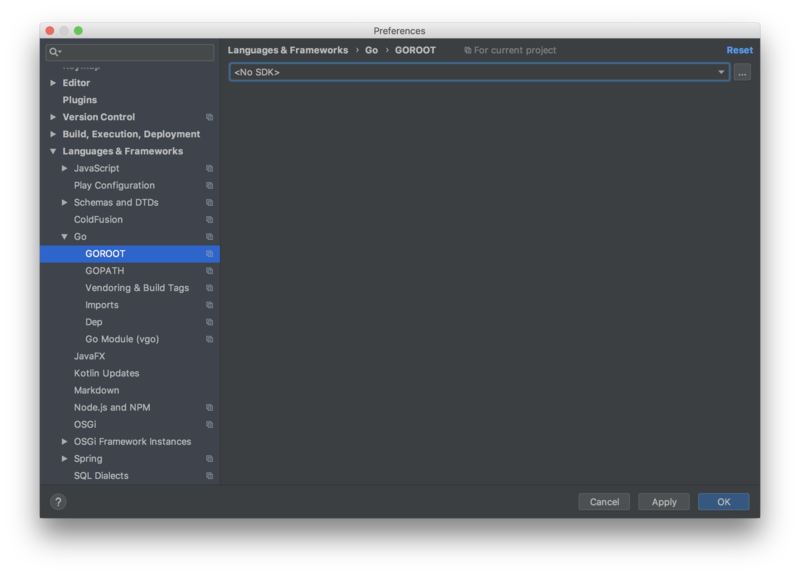Click the project icon next to Node.js and NPM

coord(209,408)
